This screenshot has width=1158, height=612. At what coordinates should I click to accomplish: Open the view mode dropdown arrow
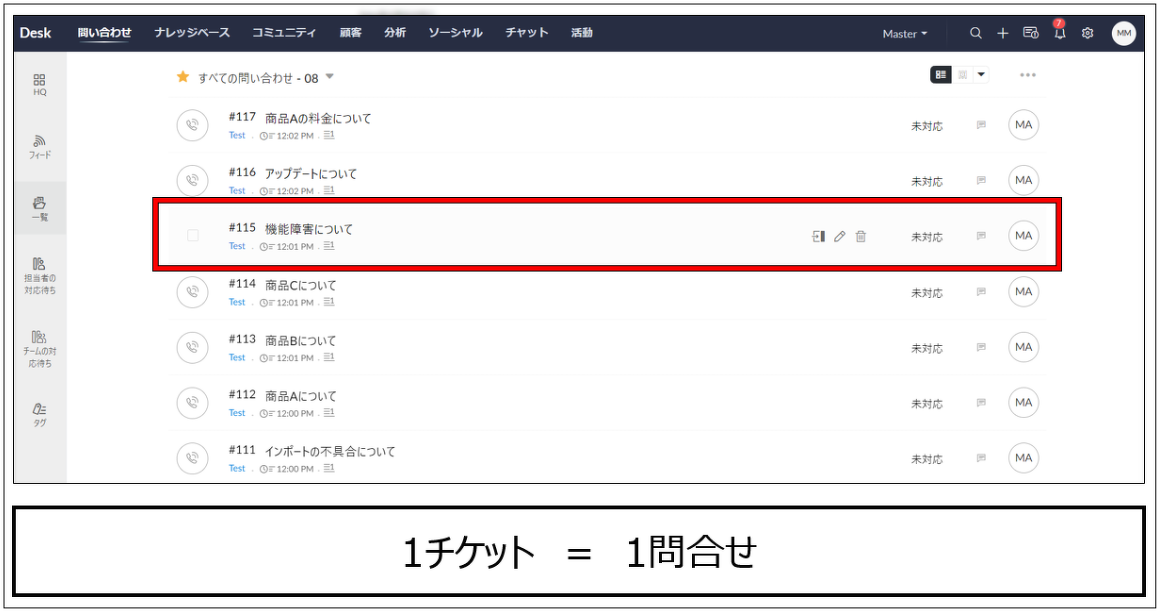981,75
